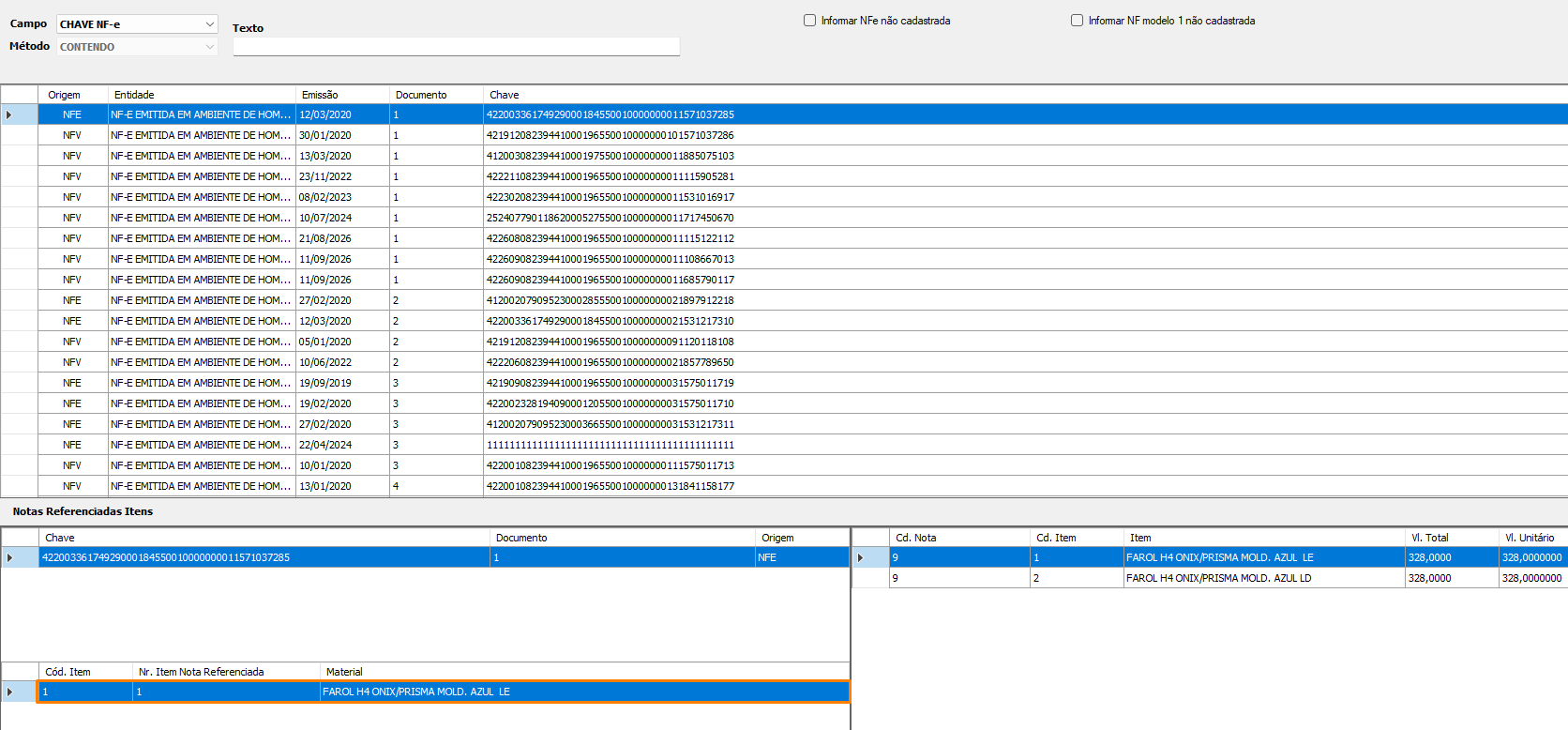
Task: Click NFE origem cell in Notas Referenciadas grid
Action: tap(802, 557)
